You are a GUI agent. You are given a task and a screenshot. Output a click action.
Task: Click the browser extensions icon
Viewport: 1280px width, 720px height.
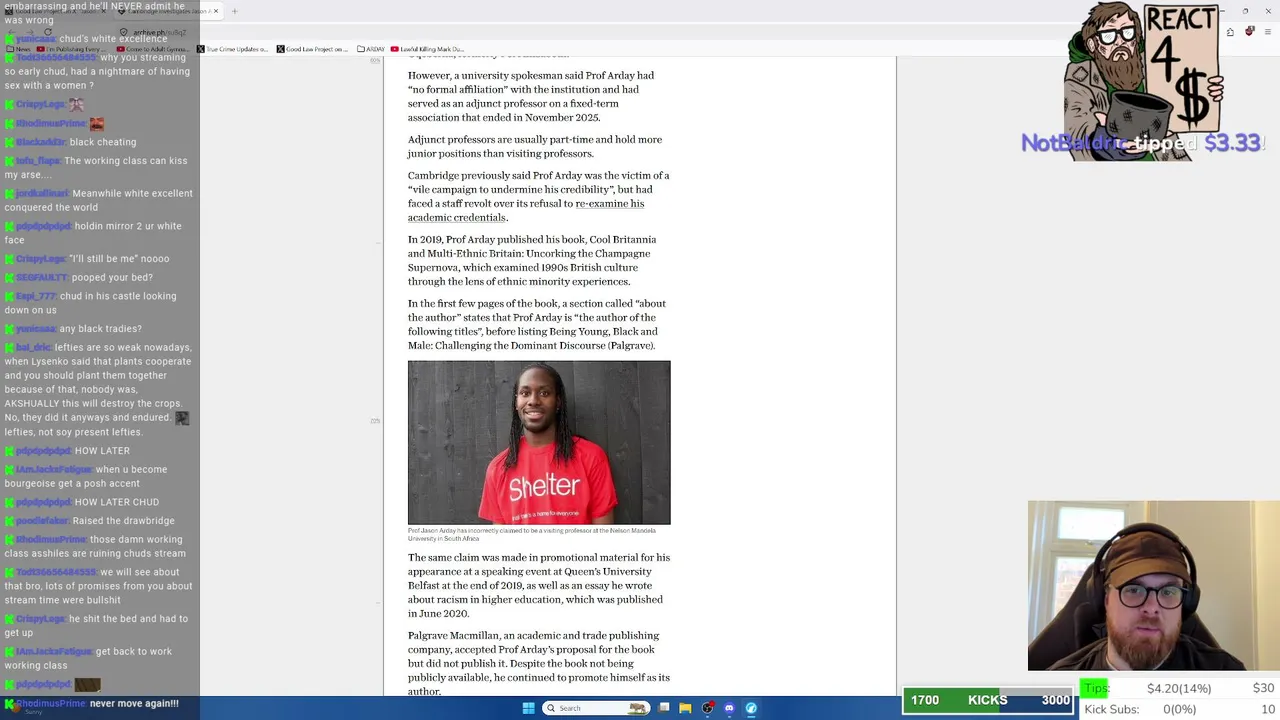[x=1230, y=32]
